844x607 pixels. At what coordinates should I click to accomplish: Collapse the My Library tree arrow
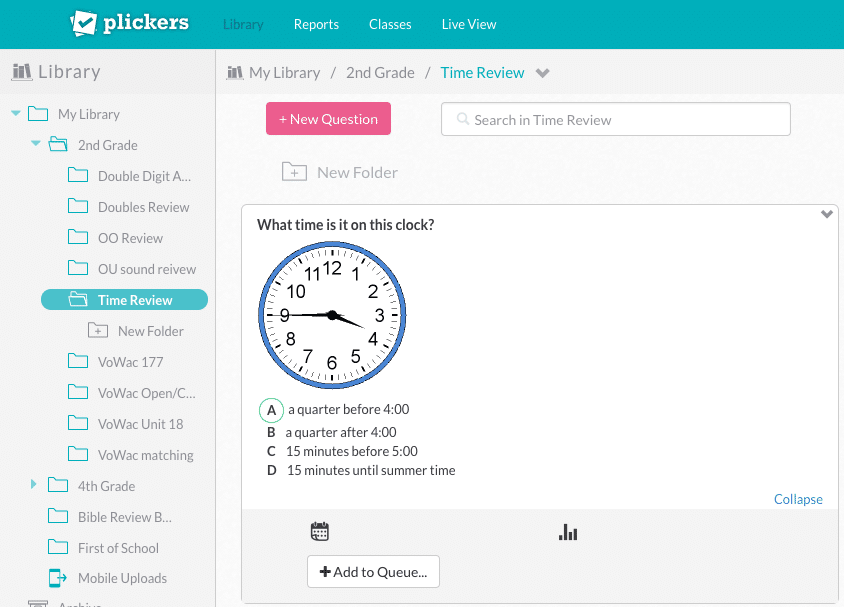16,113
